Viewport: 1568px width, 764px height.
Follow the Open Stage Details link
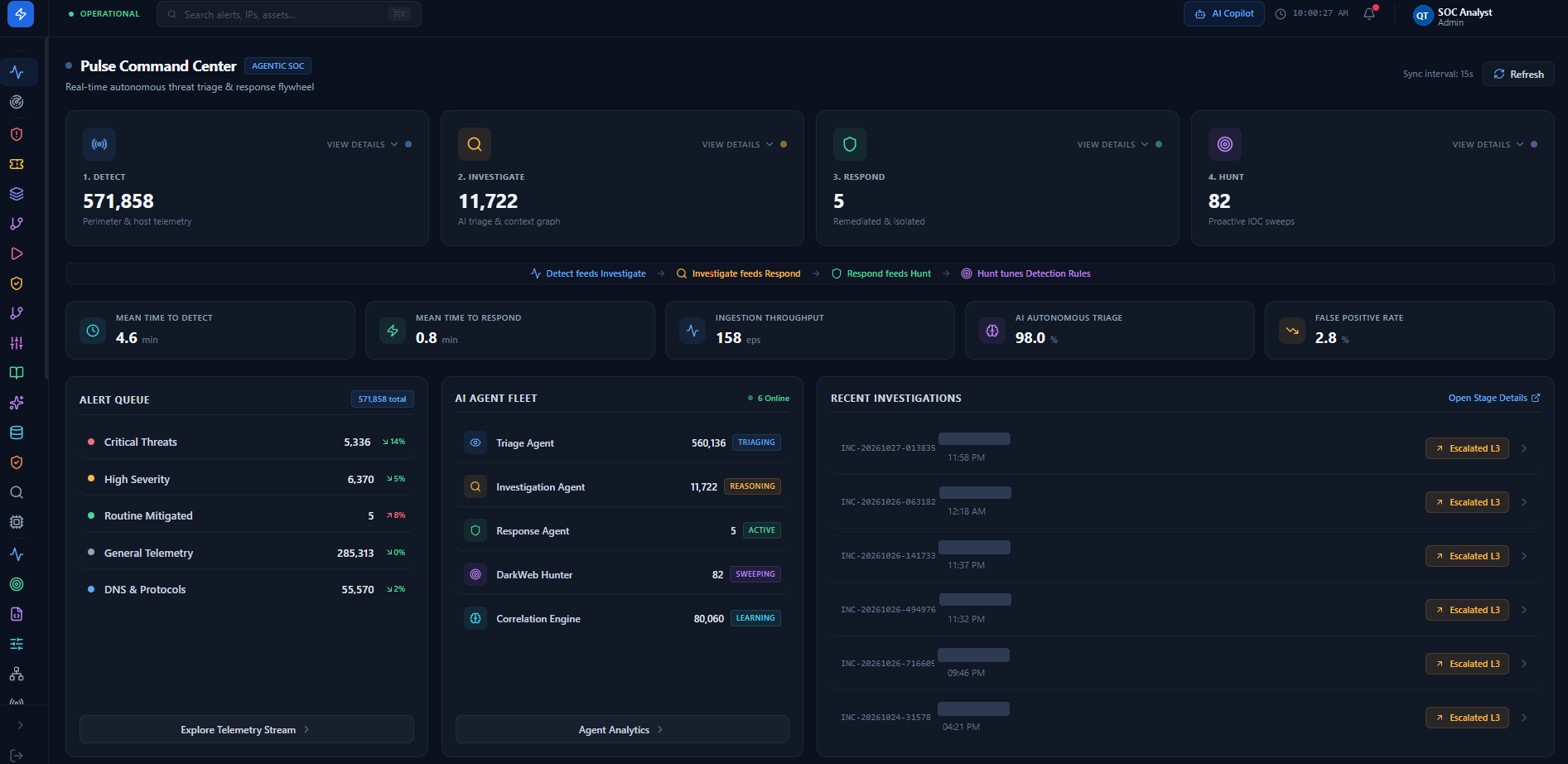1494,398
